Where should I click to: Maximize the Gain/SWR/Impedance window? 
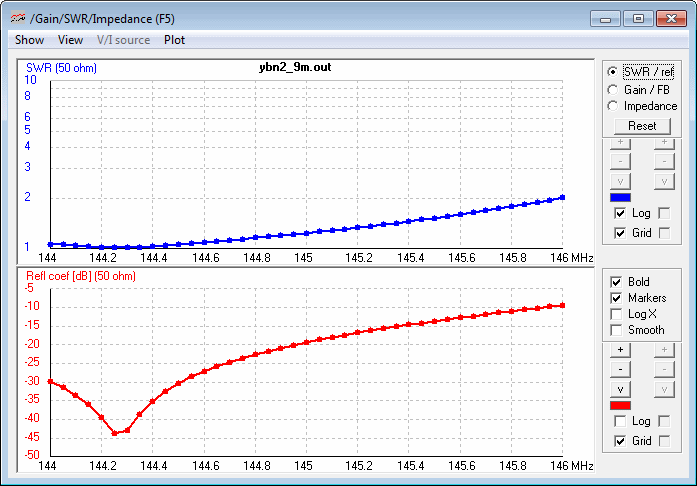coord(636,18)
